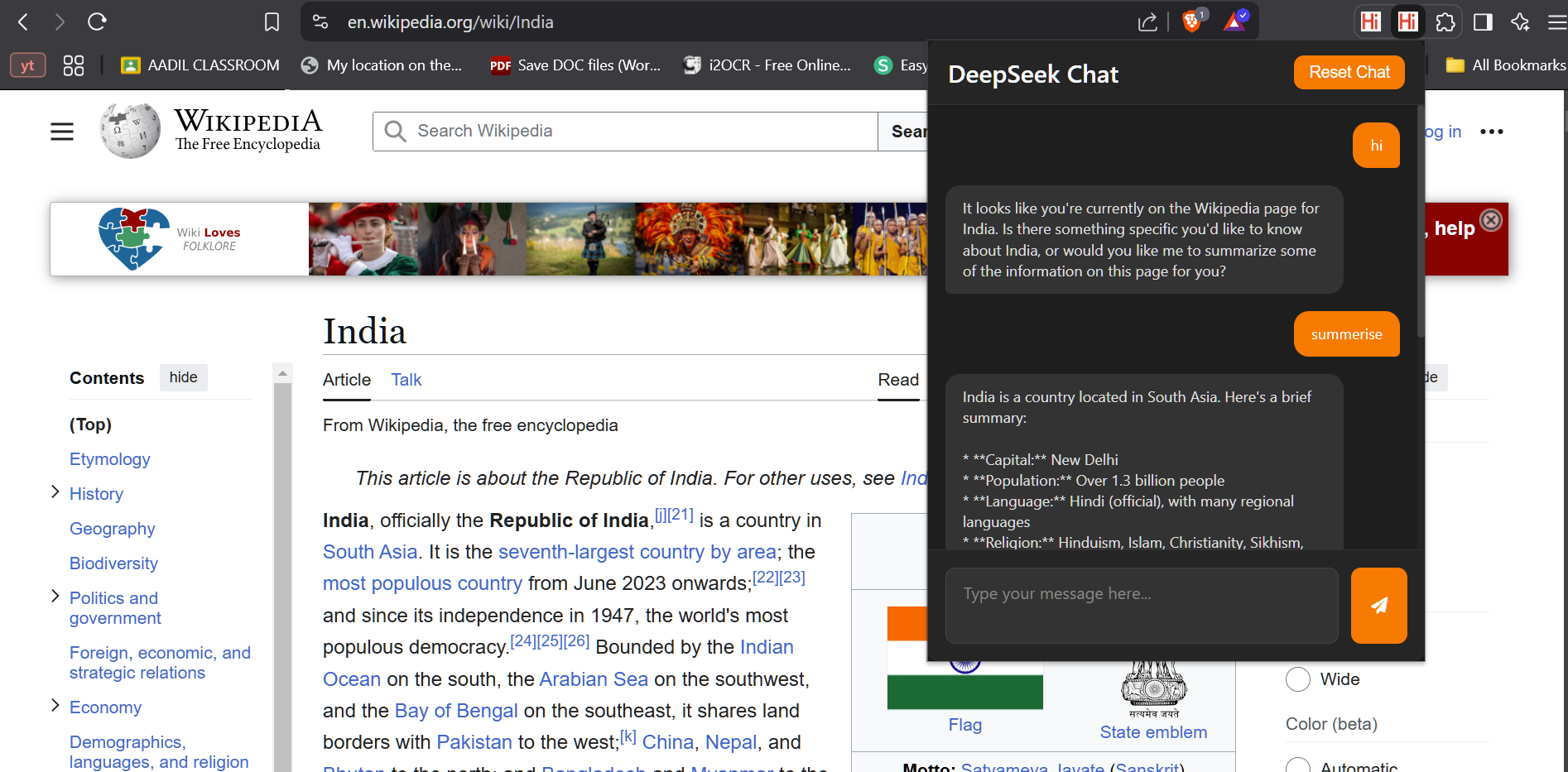
Task: Open All Bookmarks folder
Action: point(1505,65)
